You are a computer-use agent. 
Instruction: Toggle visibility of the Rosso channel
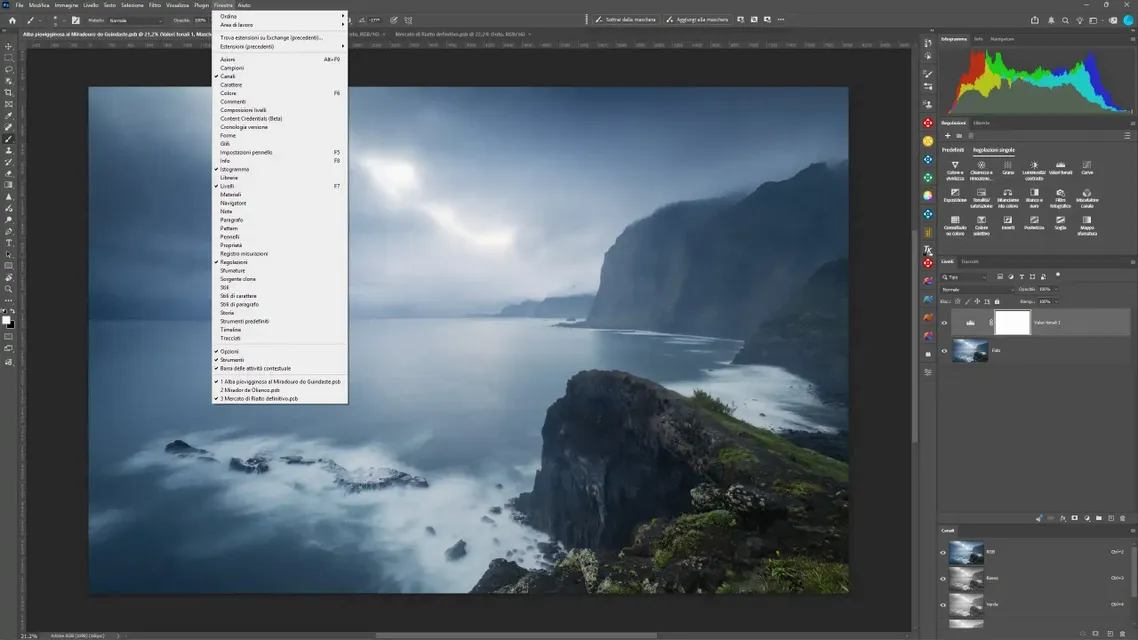[x=943, y=578]
